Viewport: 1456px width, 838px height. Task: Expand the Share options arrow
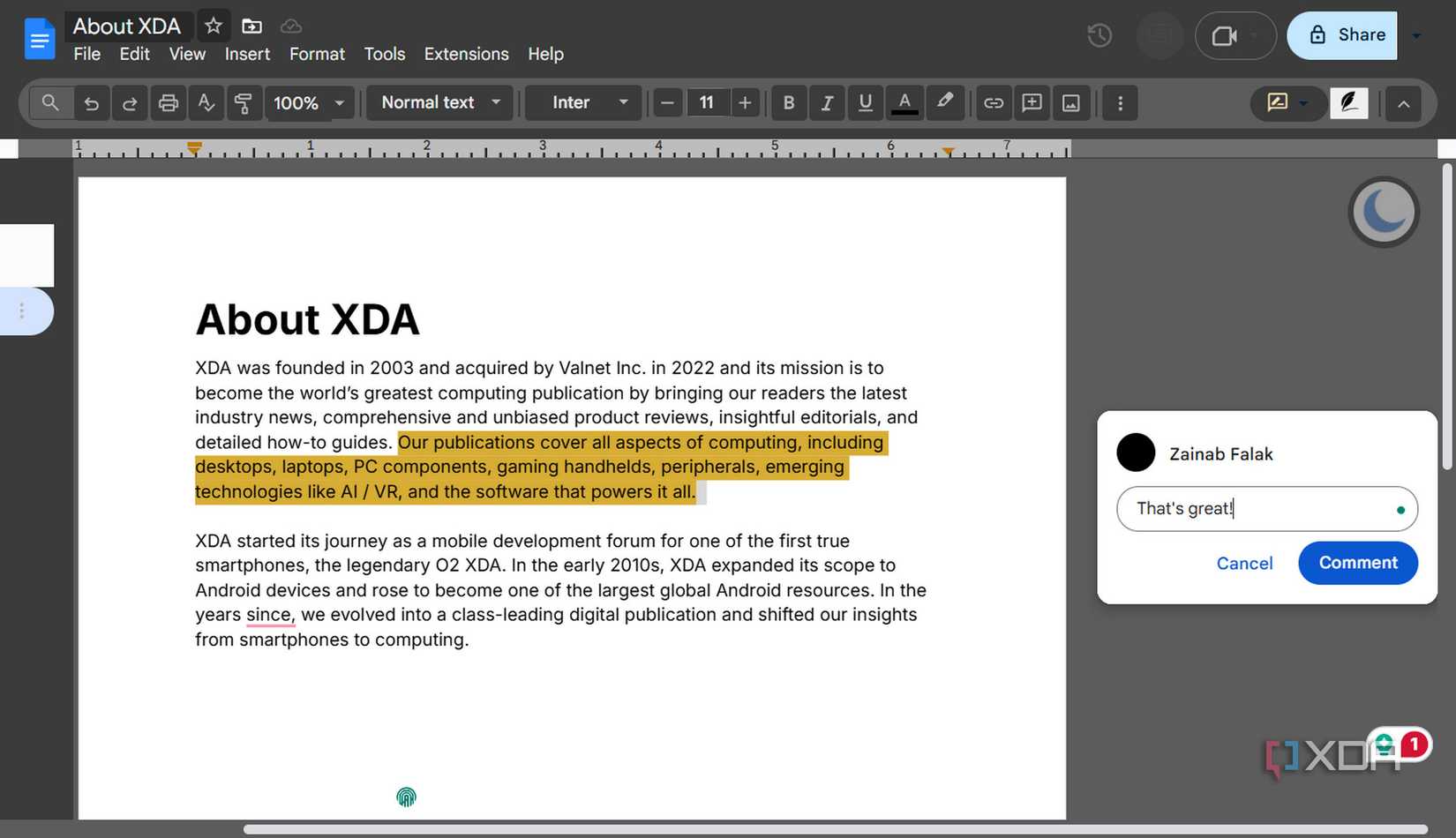pyautogui.click(x=1416, y=36)
